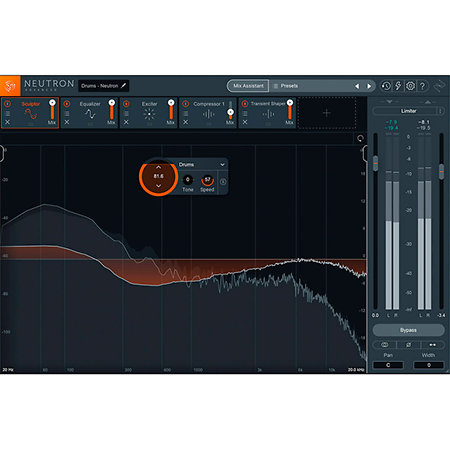This screenshot has width=450, height=450.
Task: Select the Compressor 1 module tab
Action: 209,113
